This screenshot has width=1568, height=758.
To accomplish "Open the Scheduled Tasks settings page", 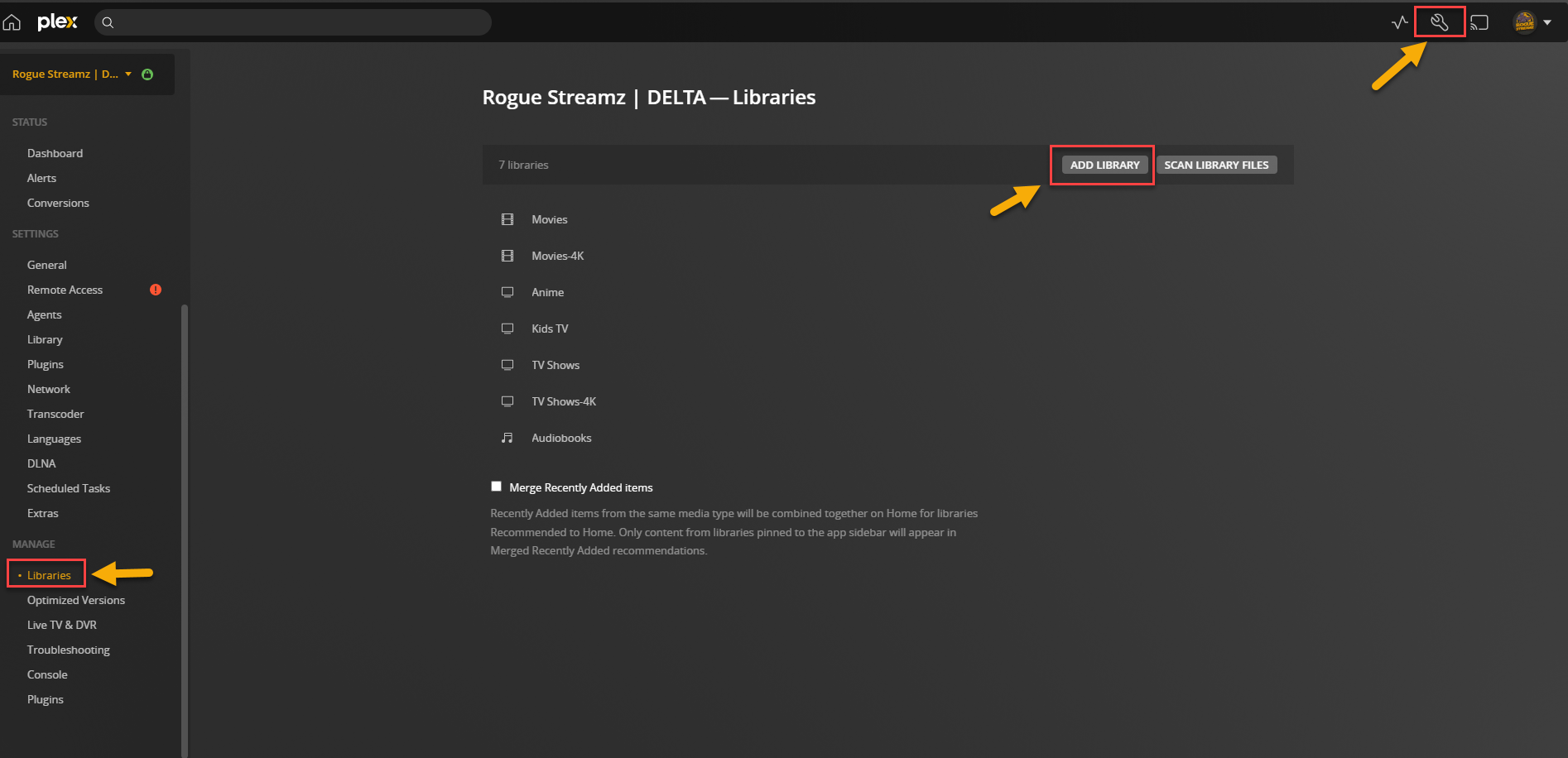I will click(x=69, y=488).
